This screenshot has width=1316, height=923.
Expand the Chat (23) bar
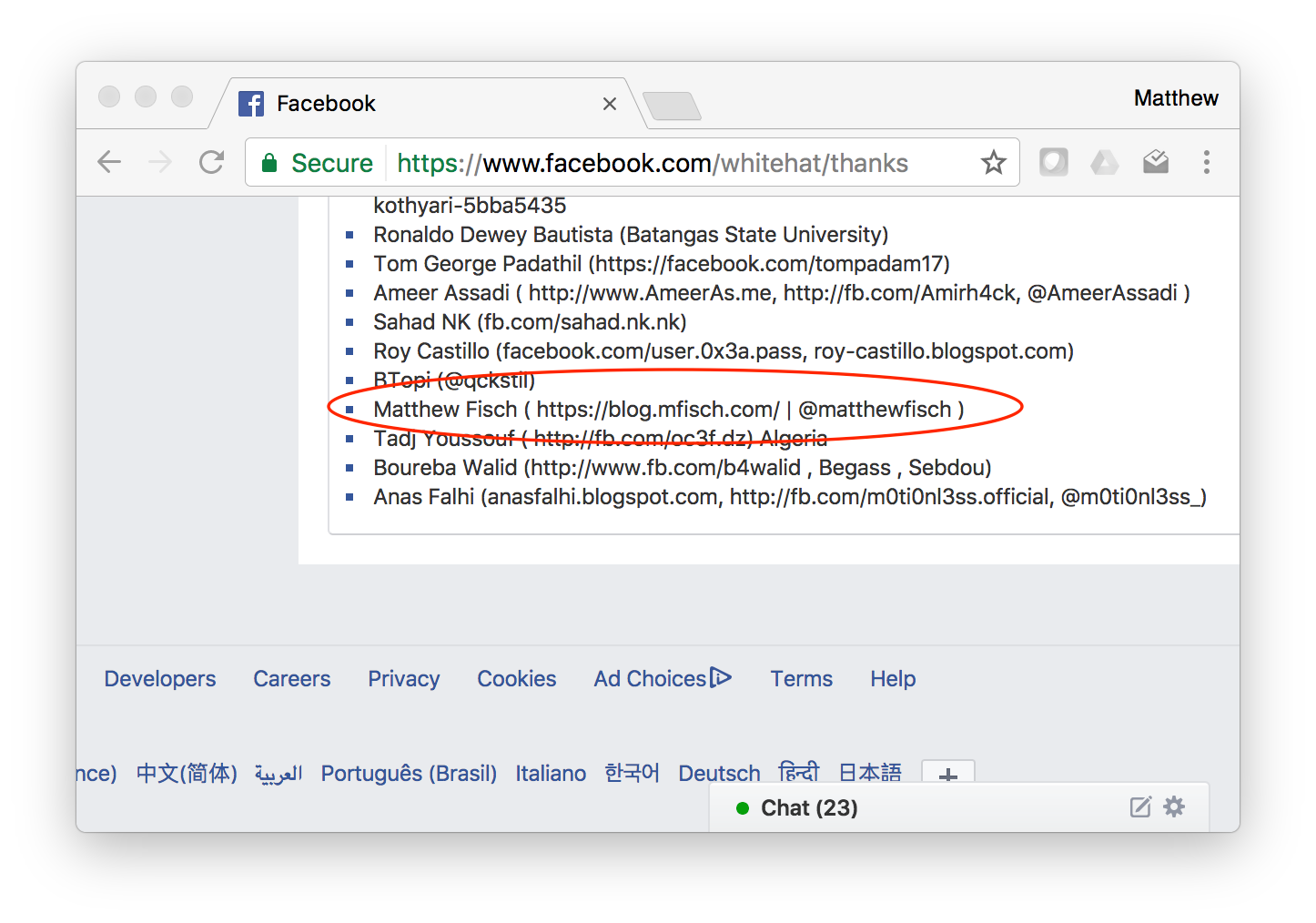pyautogui.click(x=959, y=807)
